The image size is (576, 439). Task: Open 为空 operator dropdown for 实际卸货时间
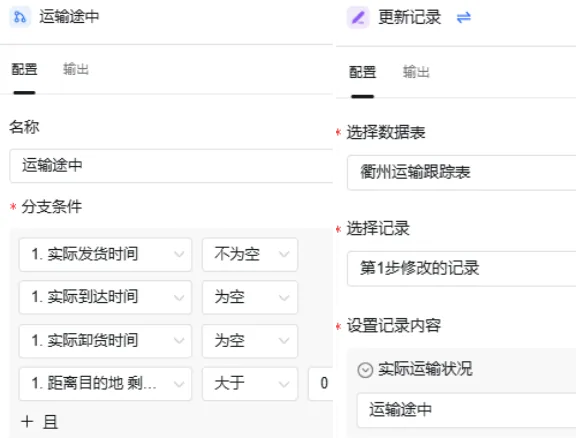coord(250,341)
